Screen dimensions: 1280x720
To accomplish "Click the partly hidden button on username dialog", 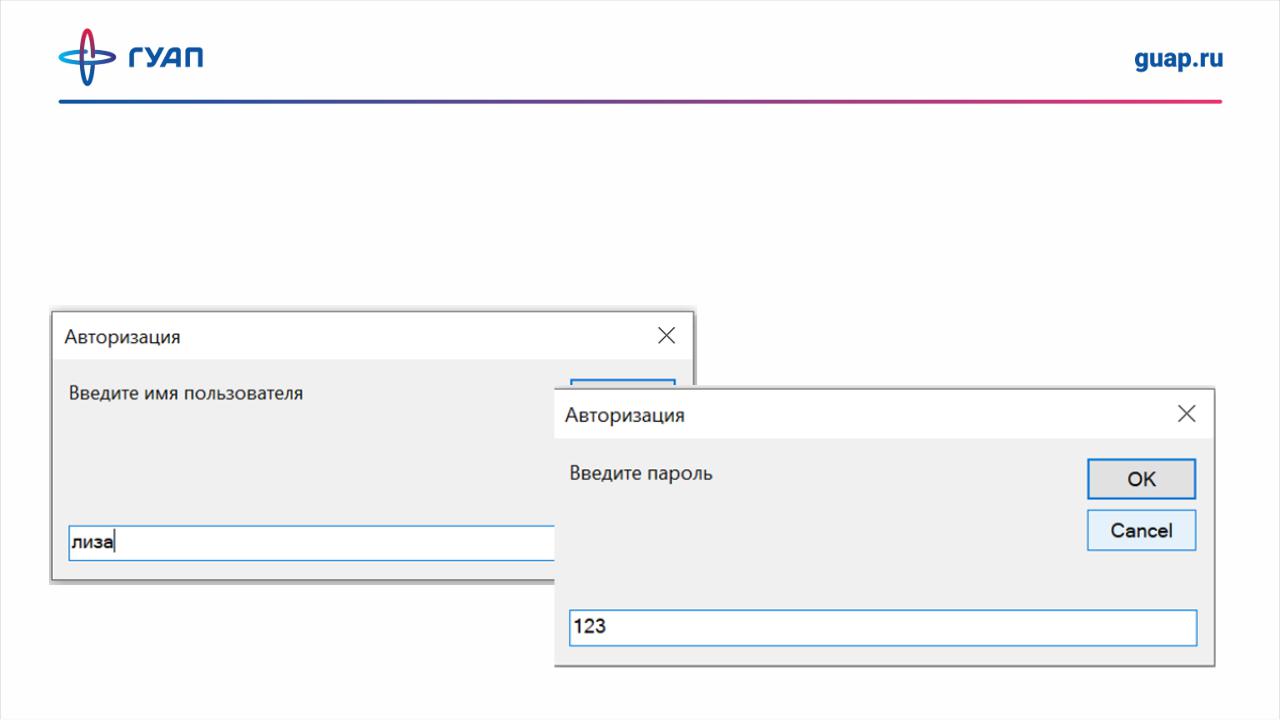I will pos(622,382).
